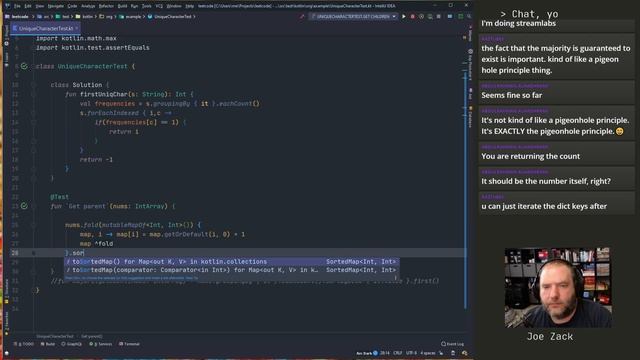Screen dimensions: 640x360
Task: Click chat message 'Seems fine so far'
Action: [x=511, y=95]
